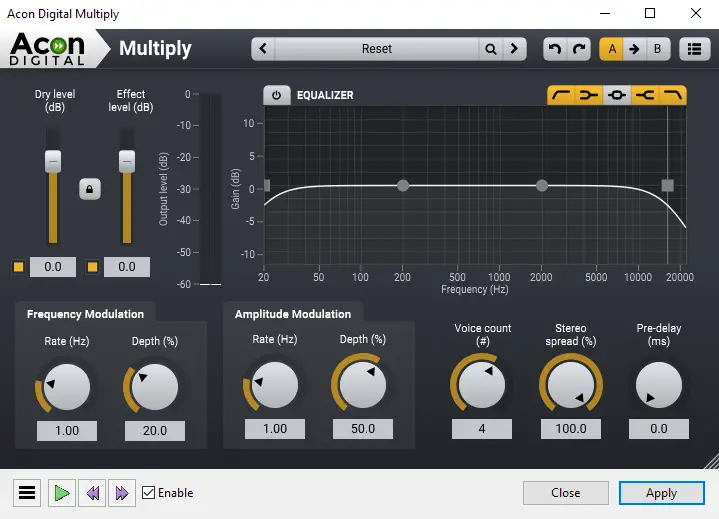Viewport: 719px width, 519px height.
Task: Toggle low cut filter band
Action: [x=561, y=95]
